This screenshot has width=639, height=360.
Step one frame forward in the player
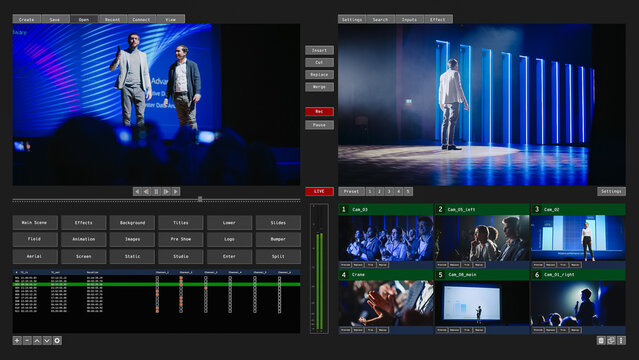(x=166, y=191)
